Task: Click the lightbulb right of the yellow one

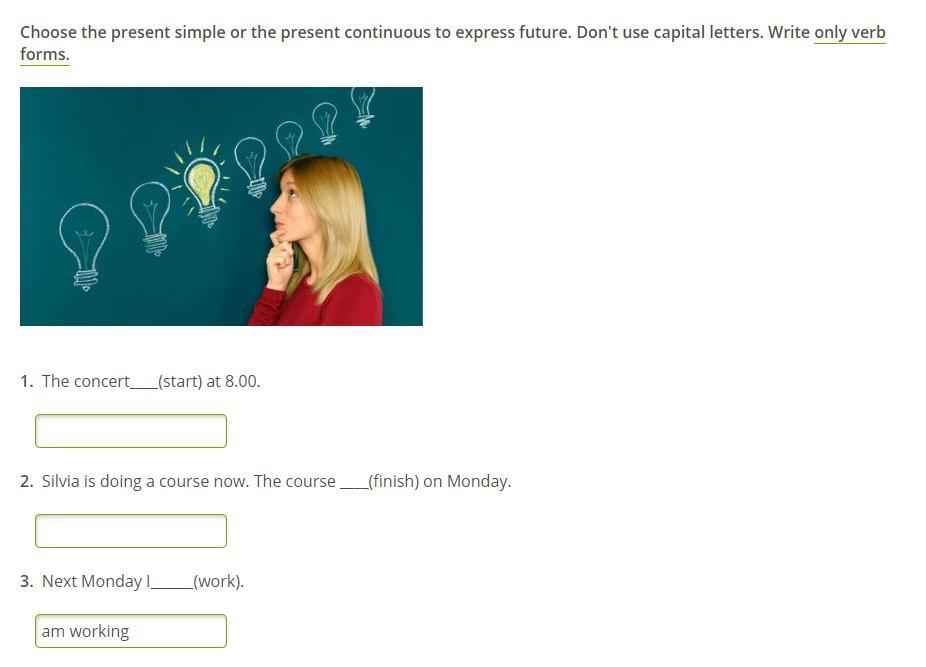Action: (250, 164)
